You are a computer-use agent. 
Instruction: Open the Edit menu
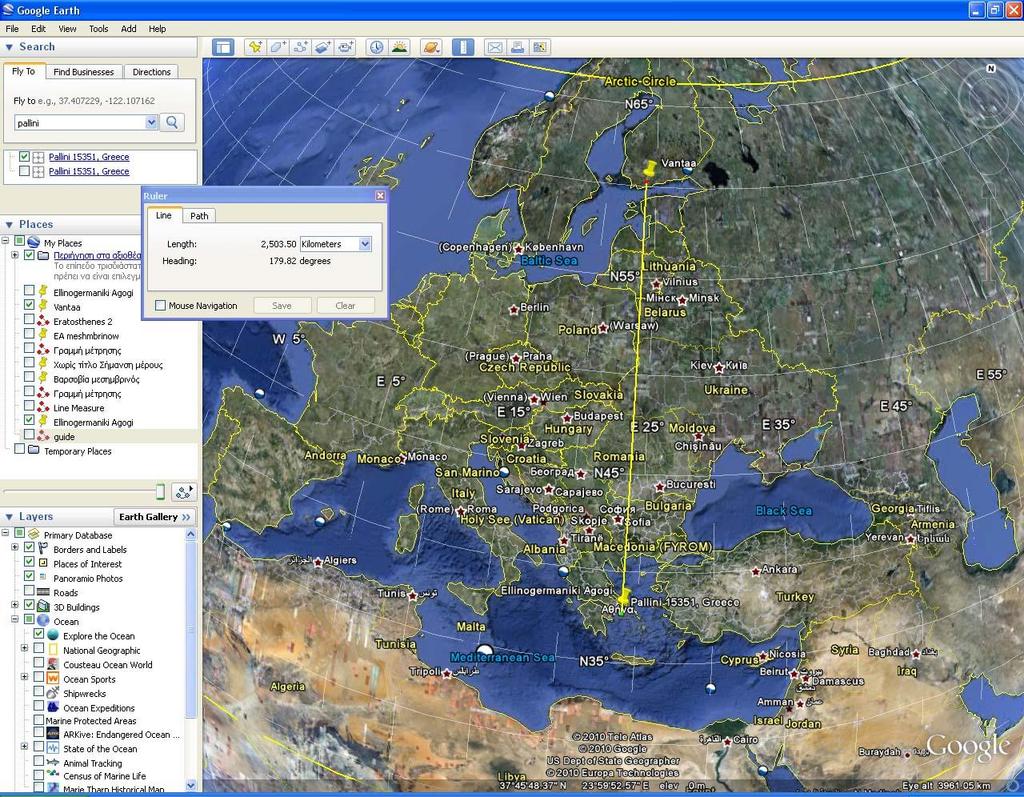click(39, 29)
